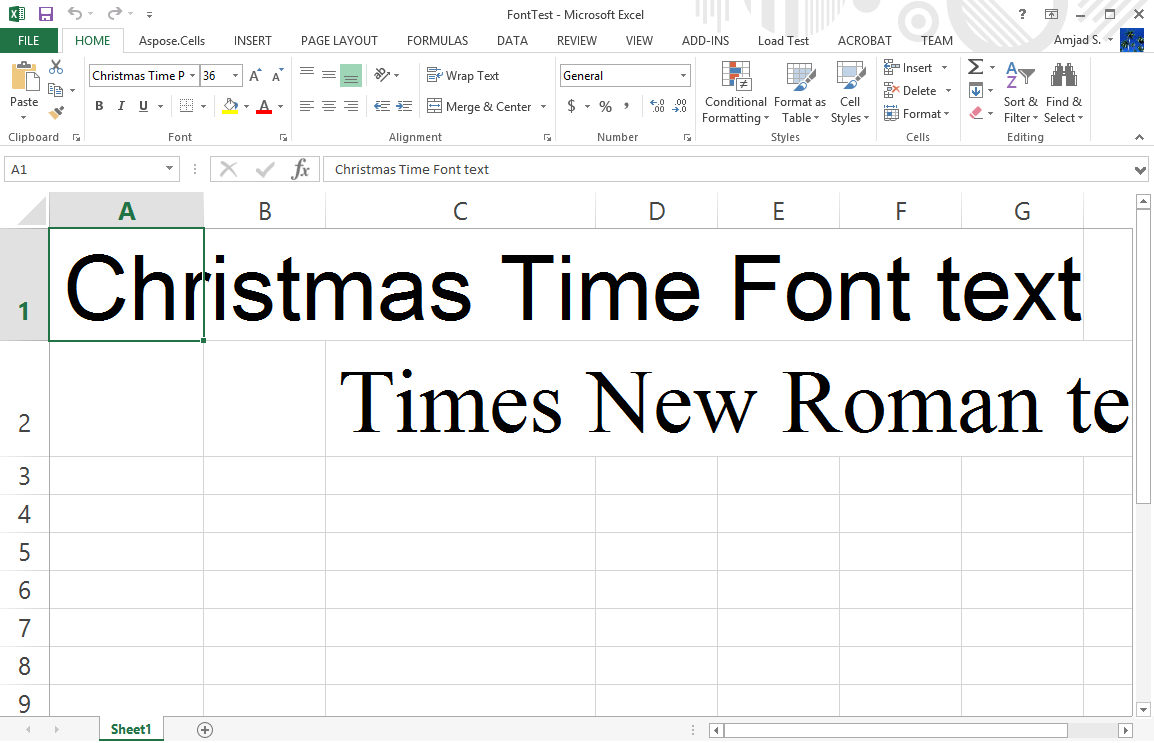Screen dimensions: 1154x743
Task: Click the Format Painter brush icon
Action: click(56, 113)
